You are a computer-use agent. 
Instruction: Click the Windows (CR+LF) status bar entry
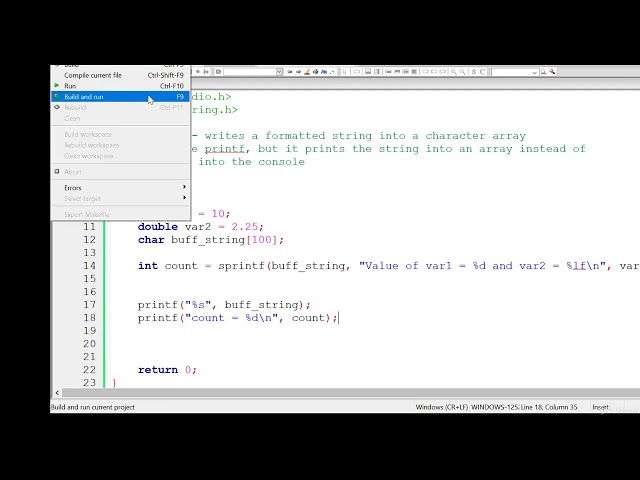pos(442,407)
